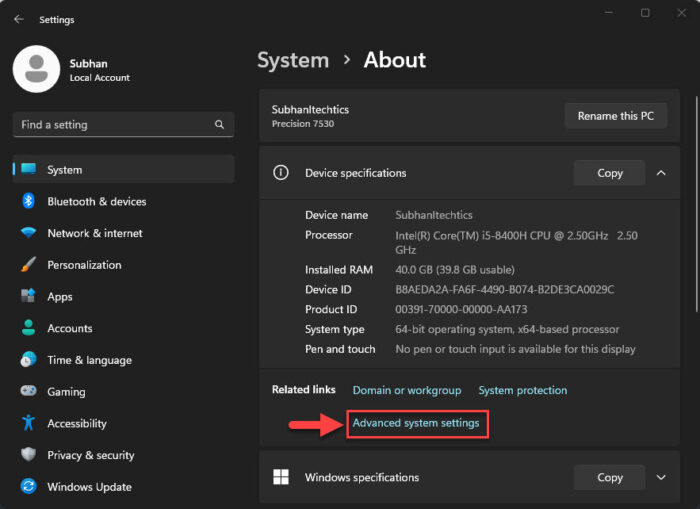Click the Accounts person icon
This screenshot has width=700, height=509.
(29, 328)
